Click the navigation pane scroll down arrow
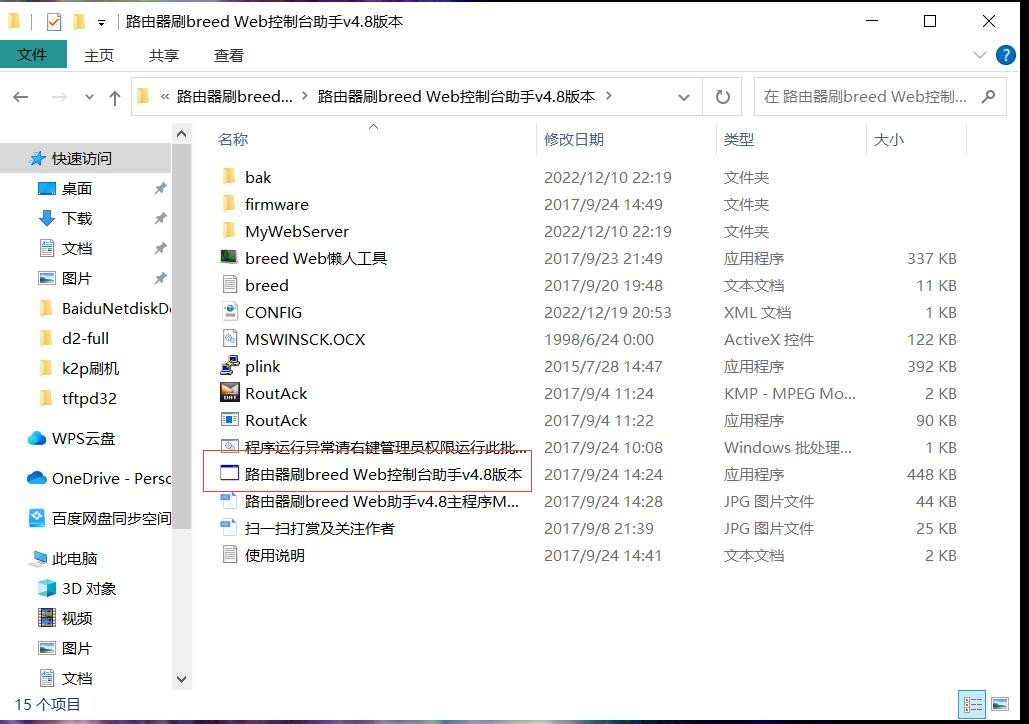 181,679
